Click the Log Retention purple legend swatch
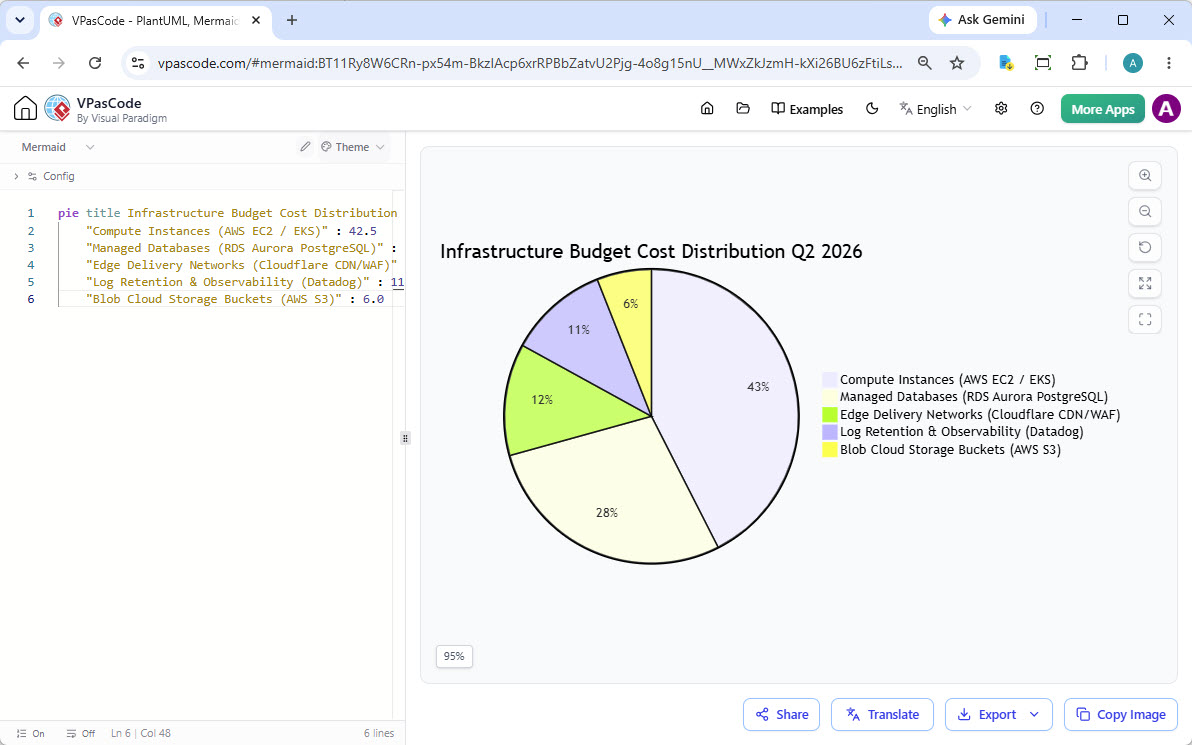Image resolution: width=1192 pixels, height=745 pixels. click(829, 432)
